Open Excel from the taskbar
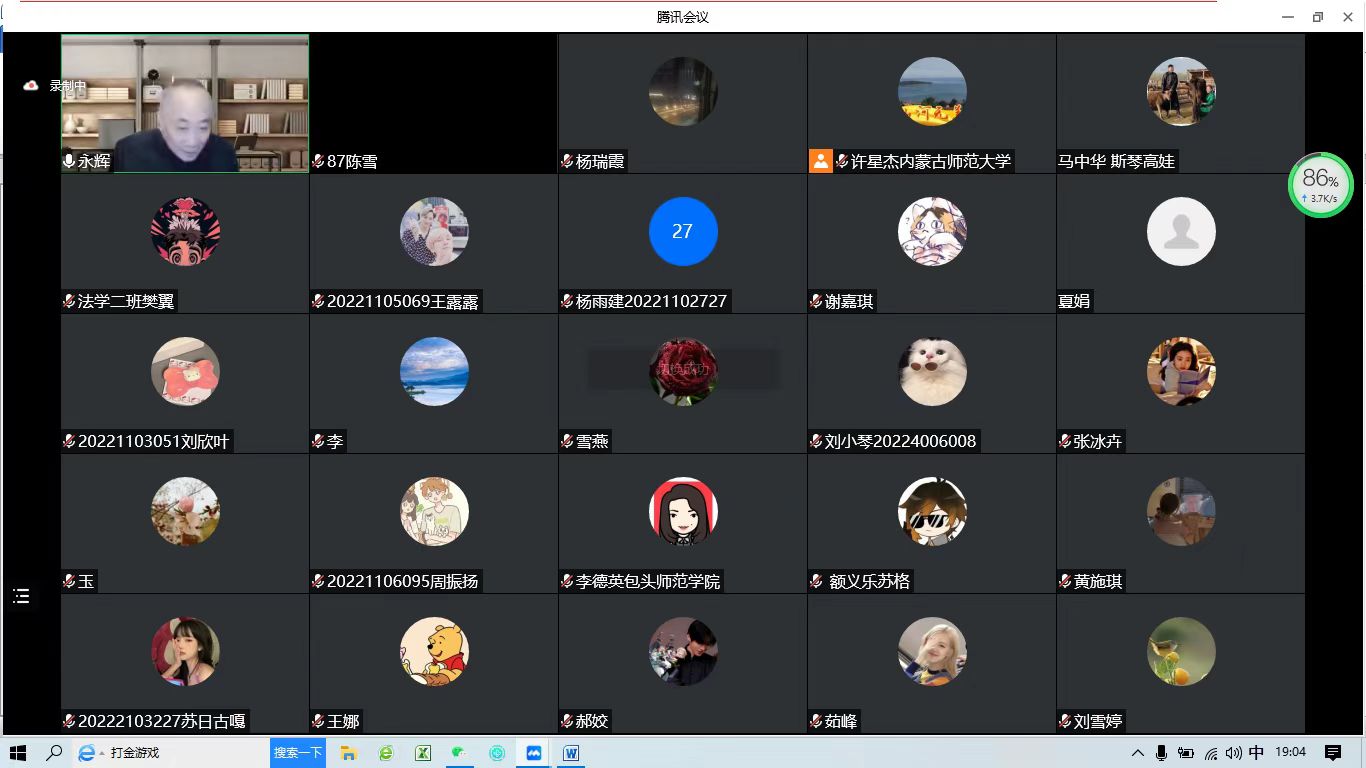Viewport: 1366px width, 768px height. pos(423,753)
